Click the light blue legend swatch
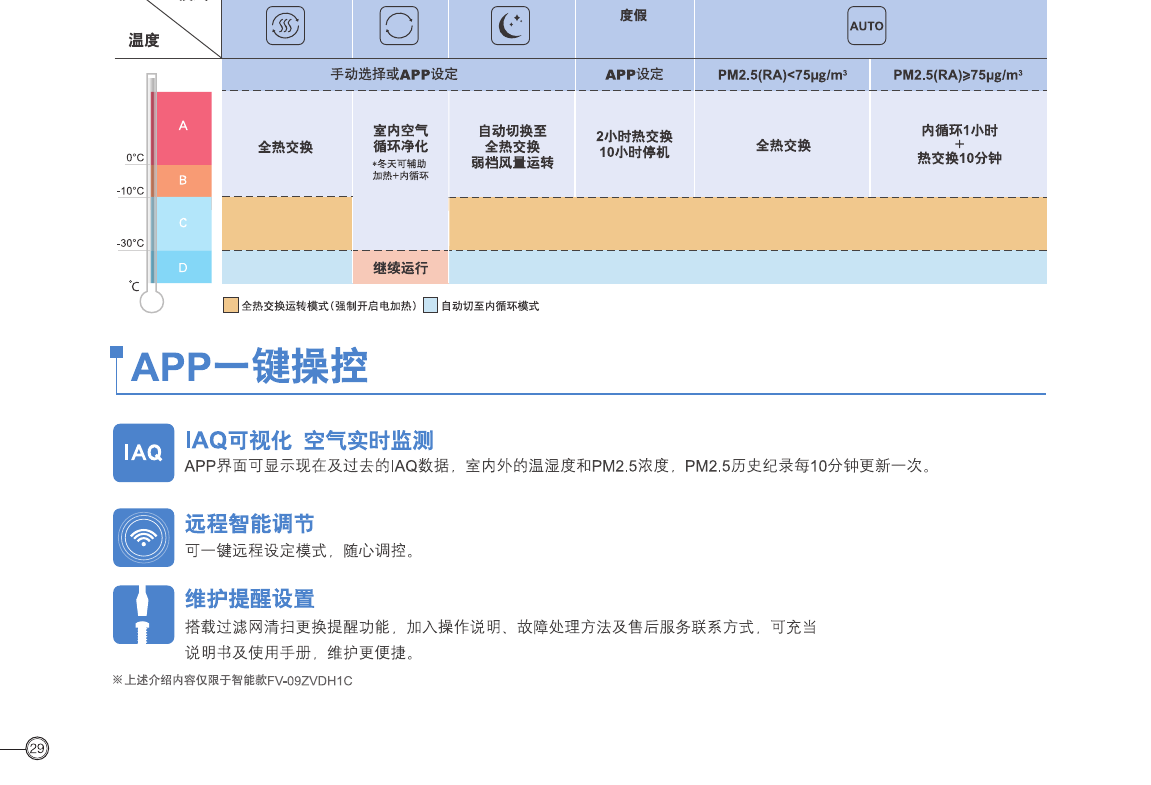Image resolution: width=1151 pixels, height=785 pixels. tap(430, 306)
